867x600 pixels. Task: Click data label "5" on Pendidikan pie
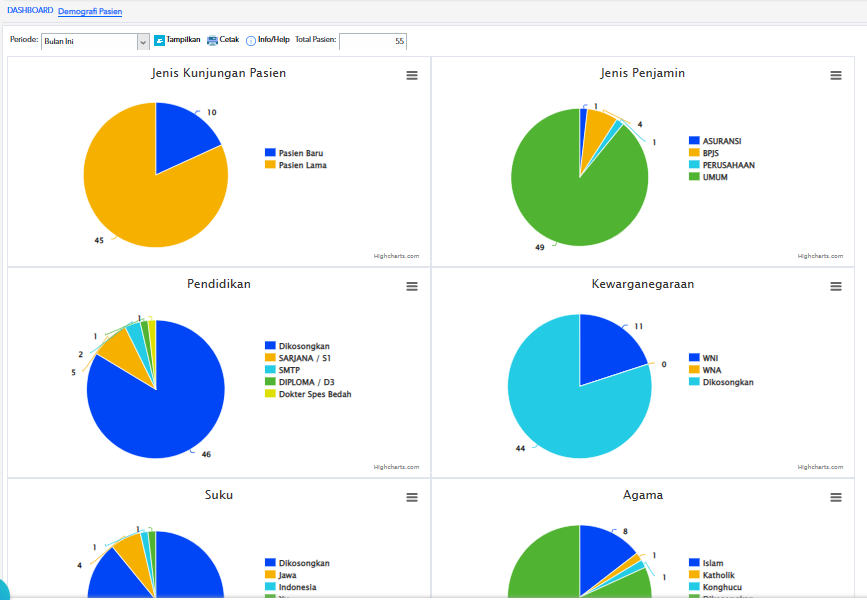click(73, 373)
